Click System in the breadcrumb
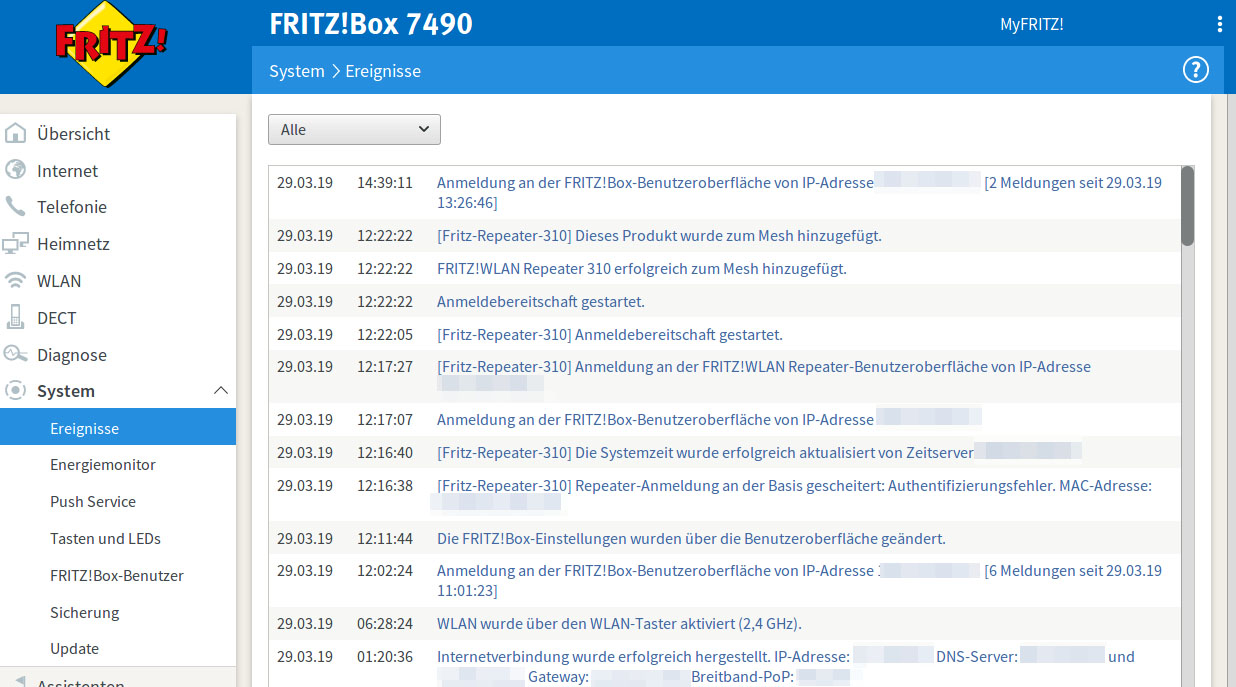Screen dimensions: 1236x687 coord(297,71)
